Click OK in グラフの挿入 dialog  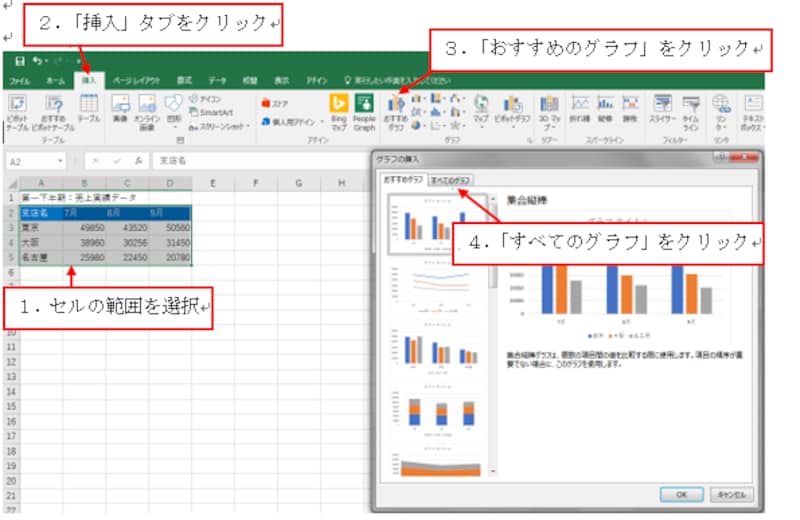click(682, 494)
